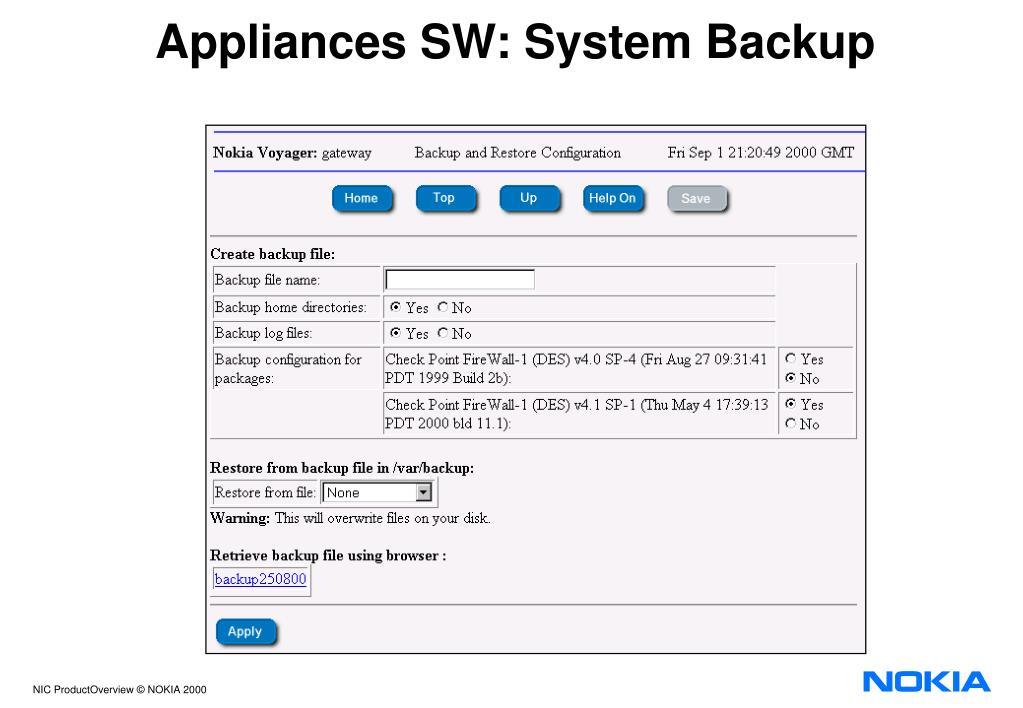The image size is (1023, 708).
Task: Click the Up navigation button
Action: pos(528,198)
